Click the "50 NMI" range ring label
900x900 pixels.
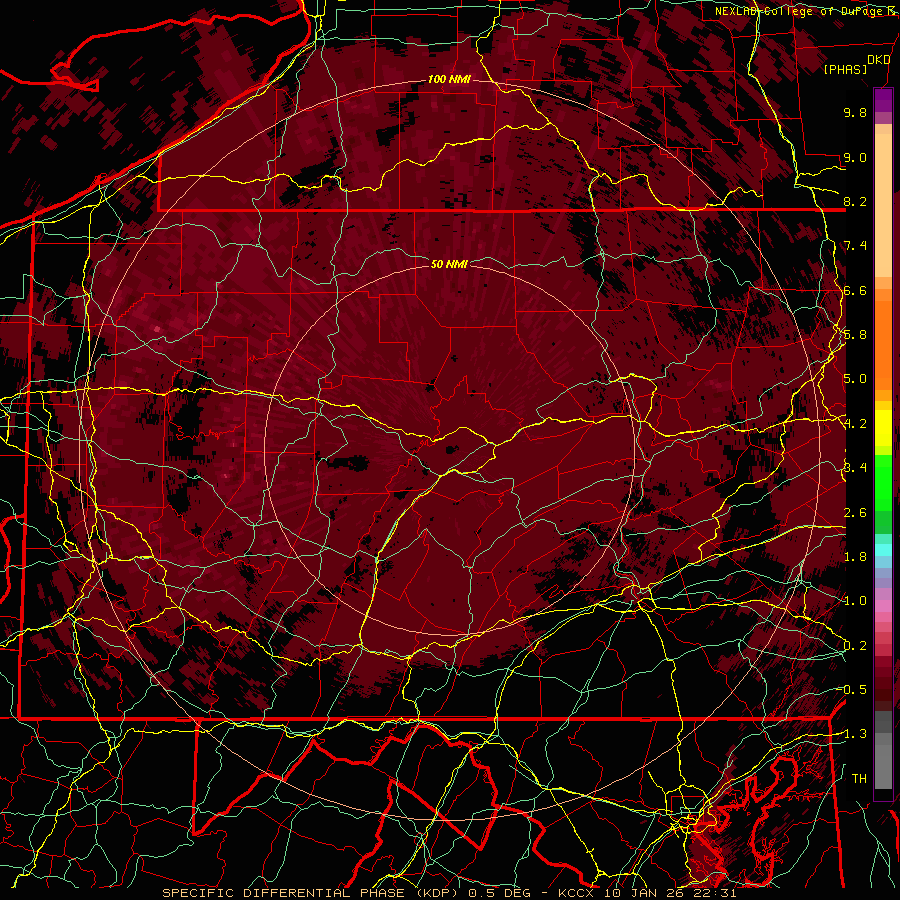[449, 264]
